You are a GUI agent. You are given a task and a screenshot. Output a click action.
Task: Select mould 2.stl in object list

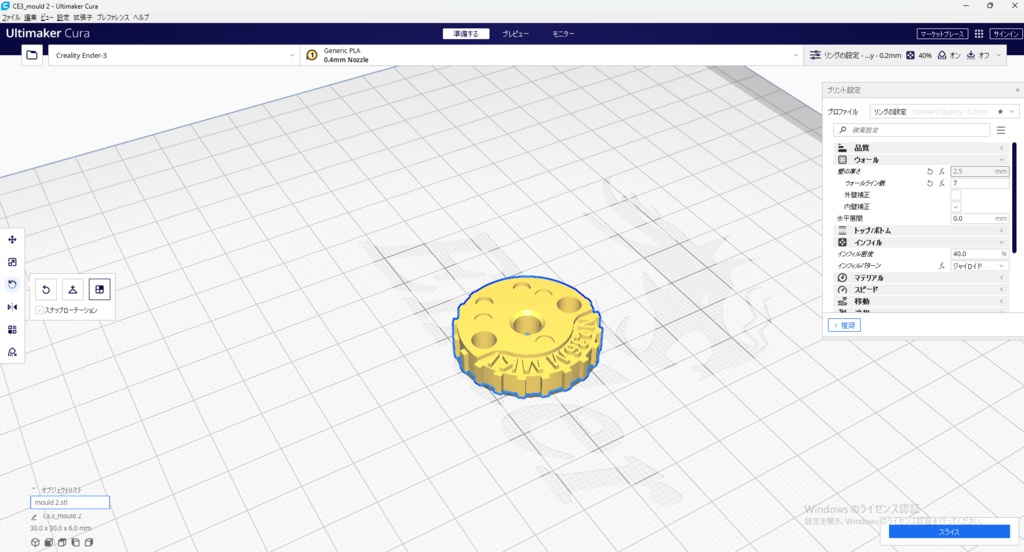point(70,502)
